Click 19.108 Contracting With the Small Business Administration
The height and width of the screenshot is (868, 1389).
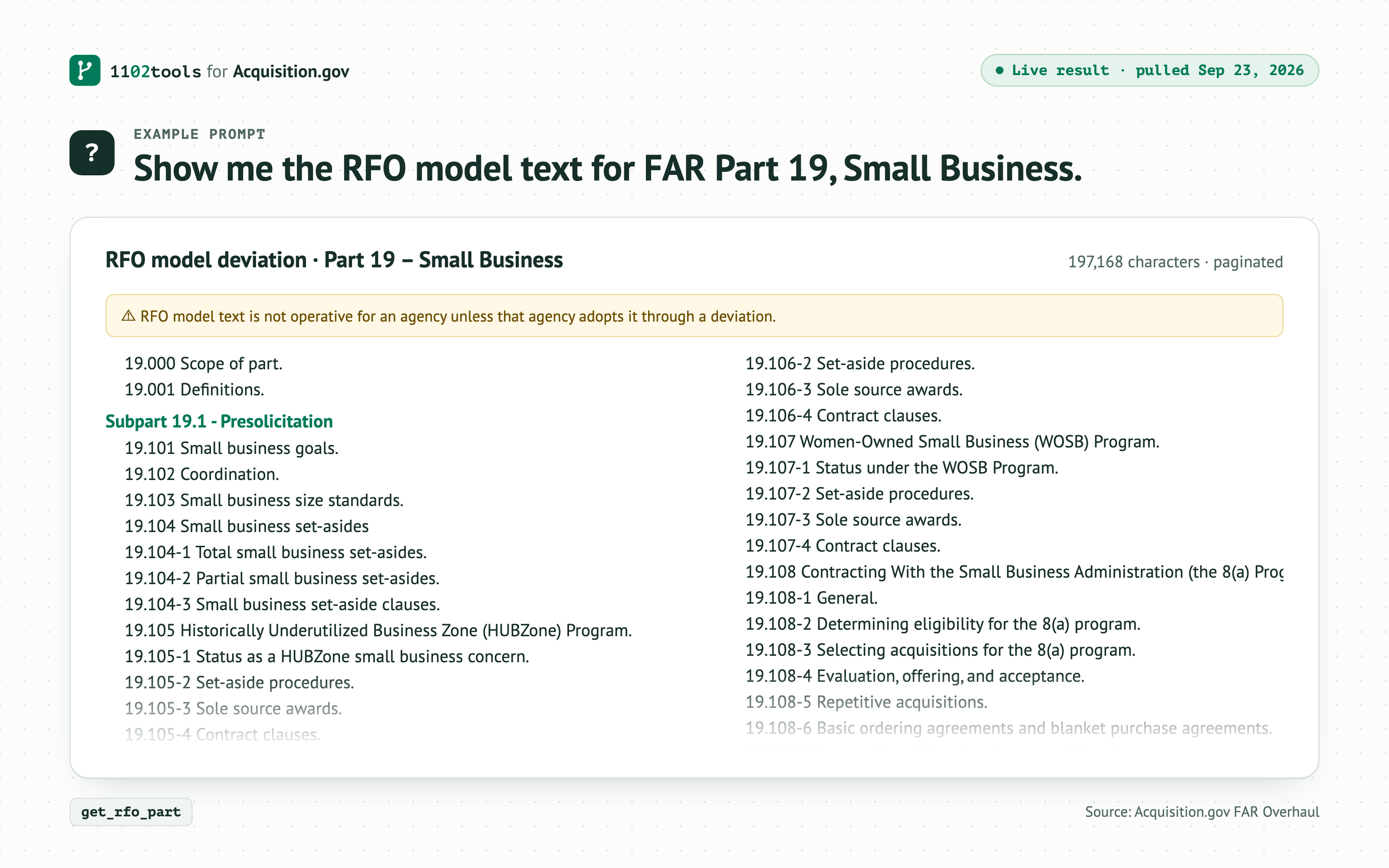1014,572
